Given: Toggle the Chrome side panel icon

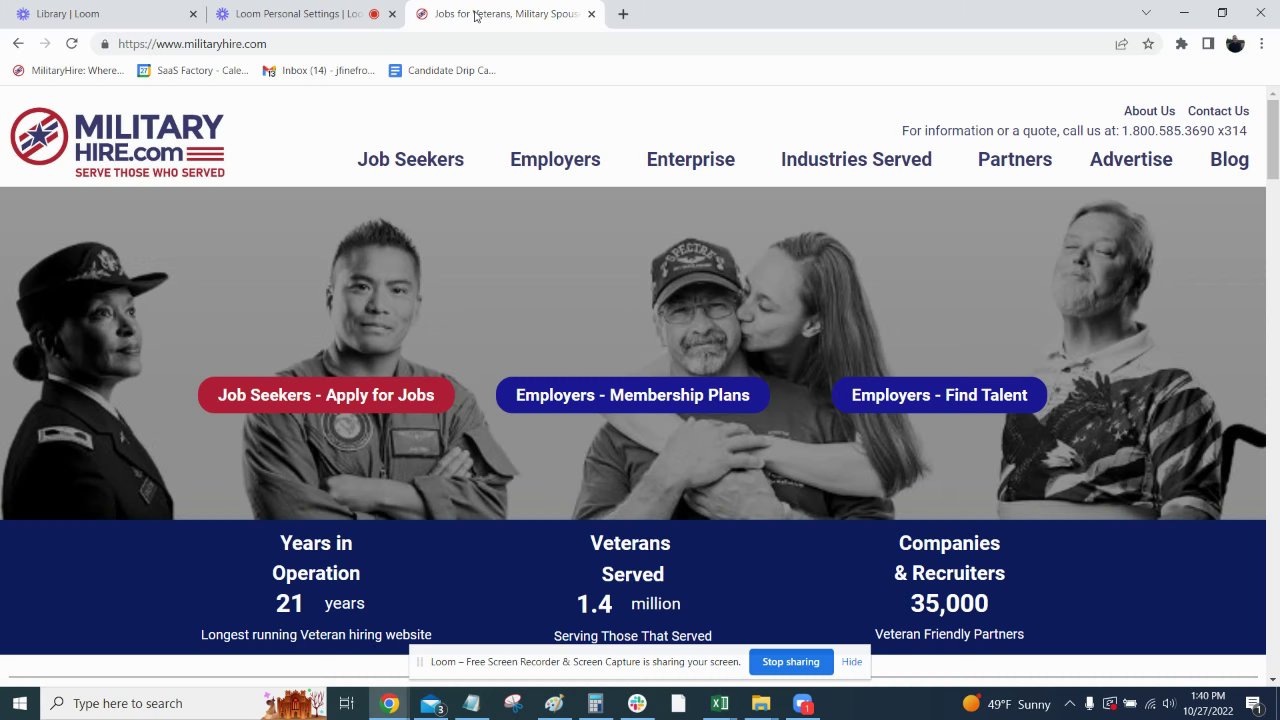Looking at the screenshot, I should (1208, 44).
